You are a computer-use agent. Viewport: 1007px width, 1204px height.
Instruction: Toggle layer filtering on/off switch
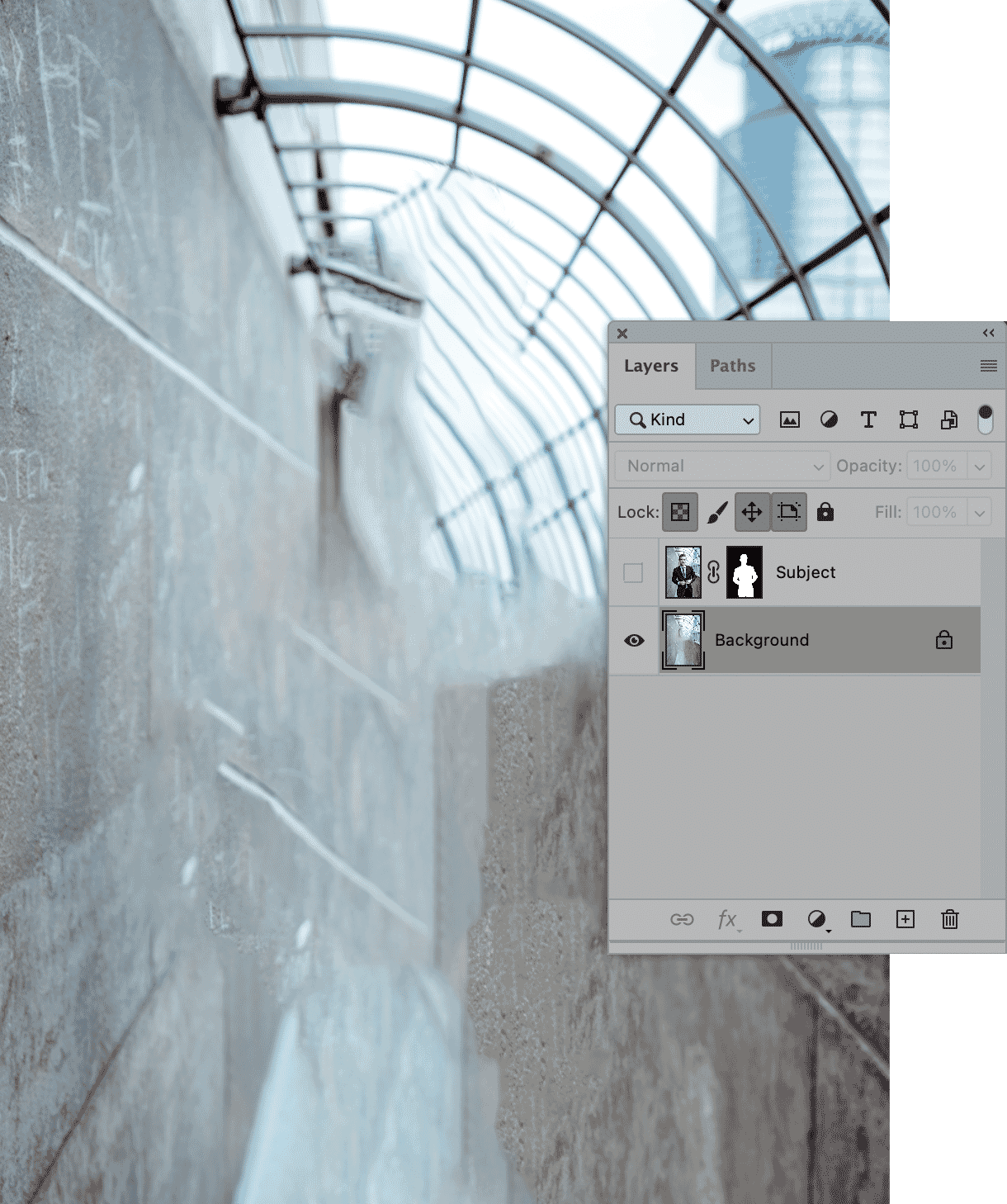click(x=985, y=420)
